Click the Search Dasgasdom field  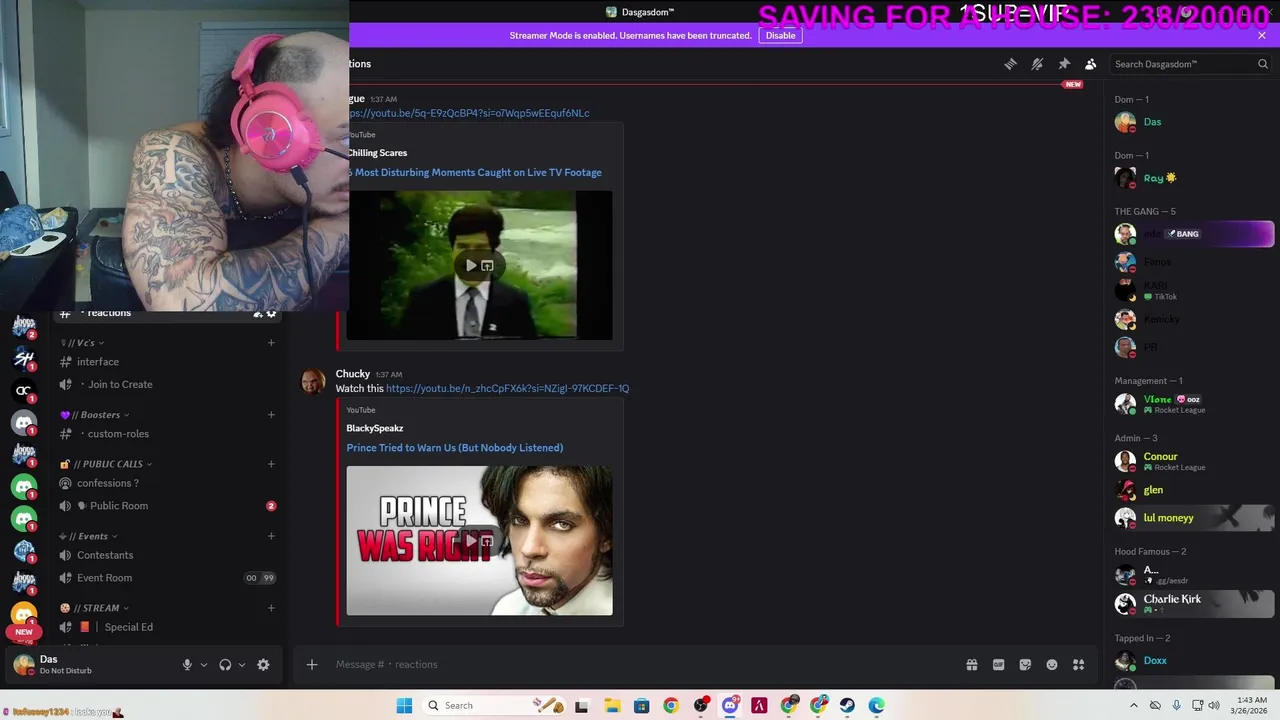click(1190, 64)
